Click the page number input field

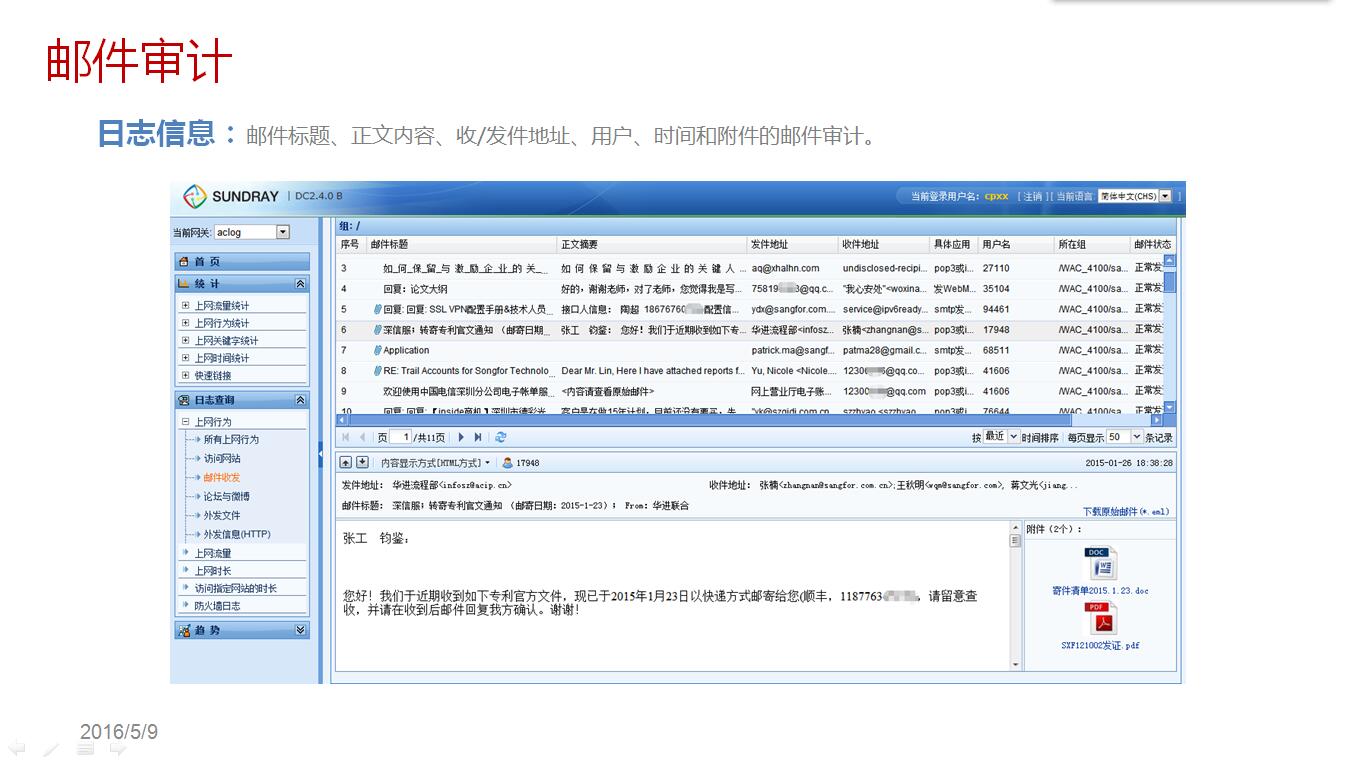pyautogui.click(x=402, y=437)
